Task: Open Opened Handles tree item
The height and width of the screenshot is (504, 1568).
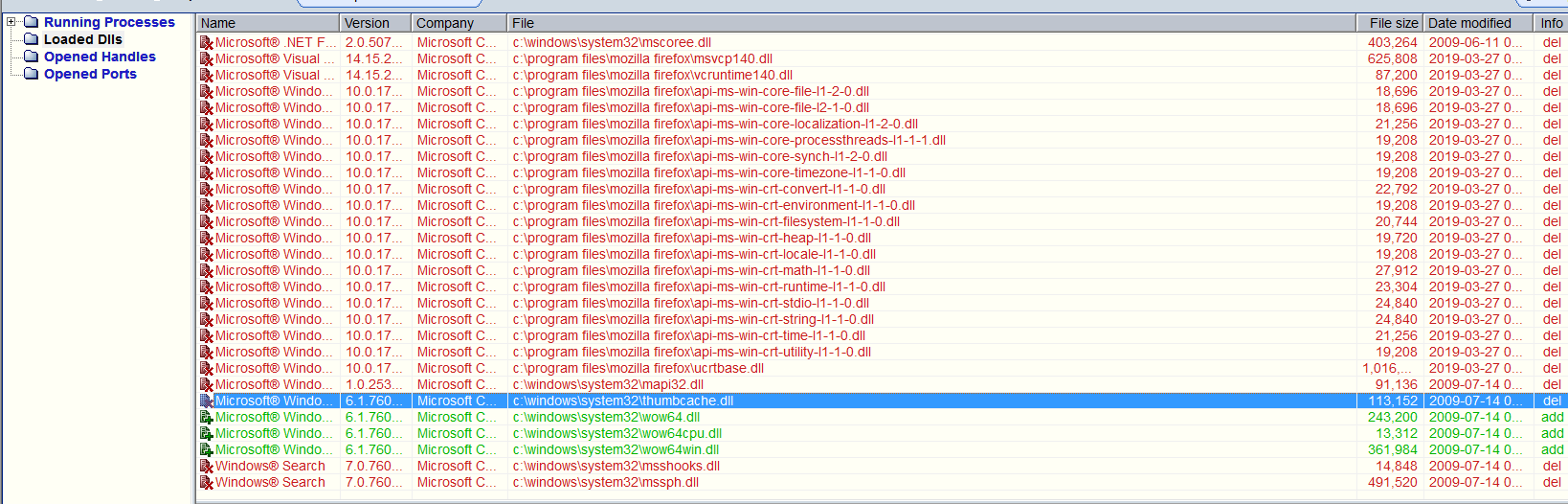Action: pos(100,57)
